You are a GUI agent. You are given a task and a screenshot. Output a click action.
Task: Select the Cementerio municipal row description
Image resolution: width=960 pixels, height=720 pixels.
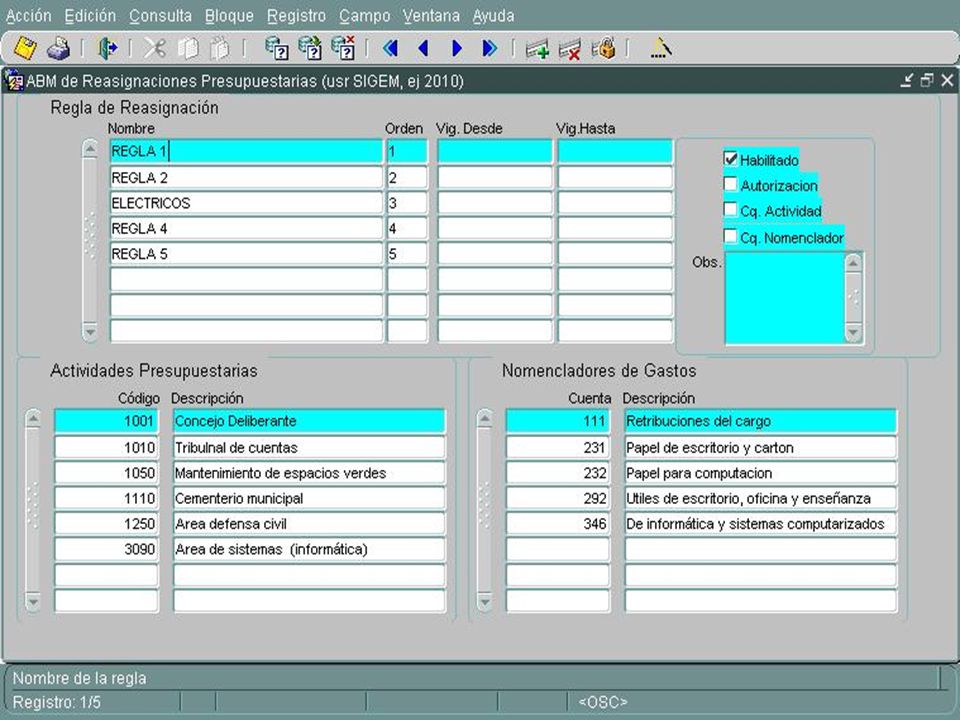309,498
